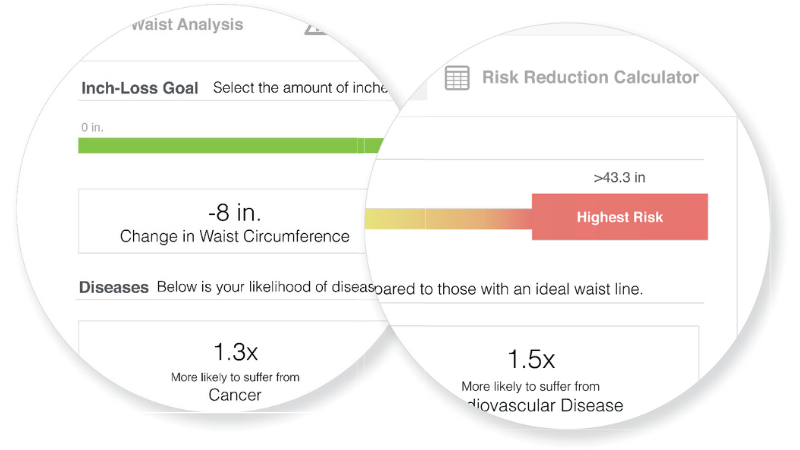
Task: Click the yellow segment of the risk scale
Action: pos(395,219)
